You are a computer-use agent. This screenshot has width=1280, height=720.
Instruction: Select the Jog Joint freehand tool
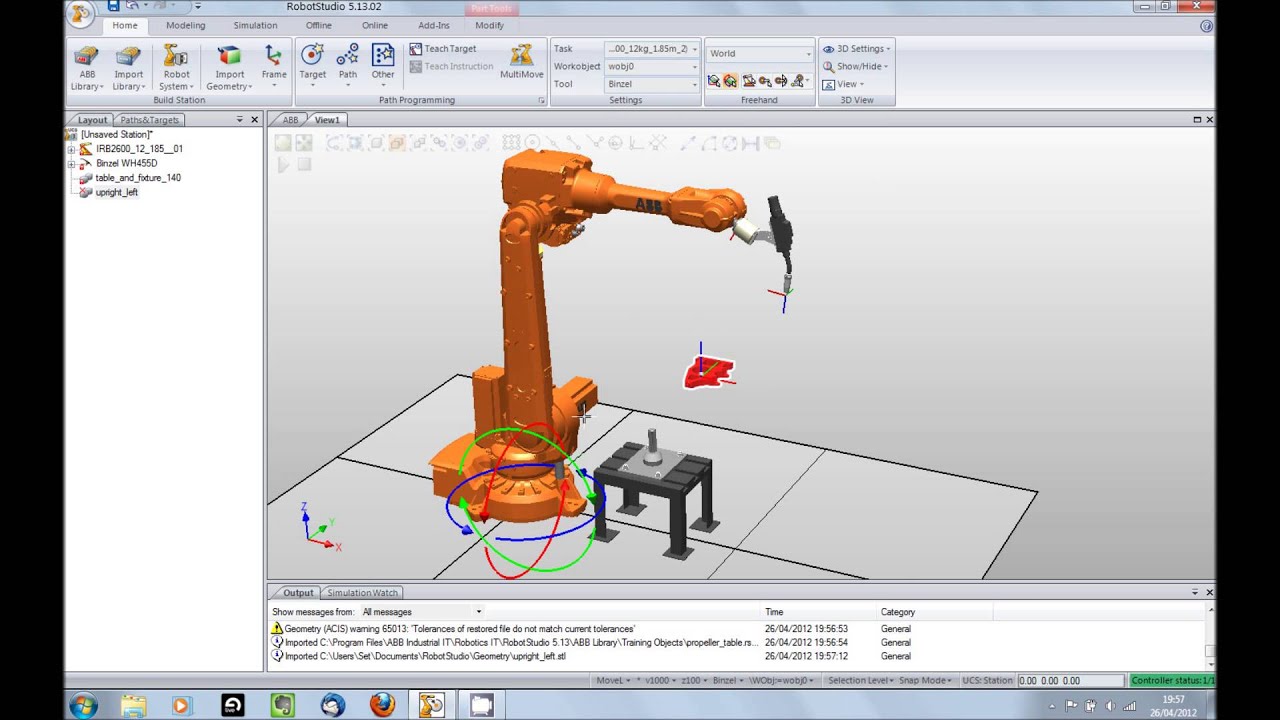[747, 80]
